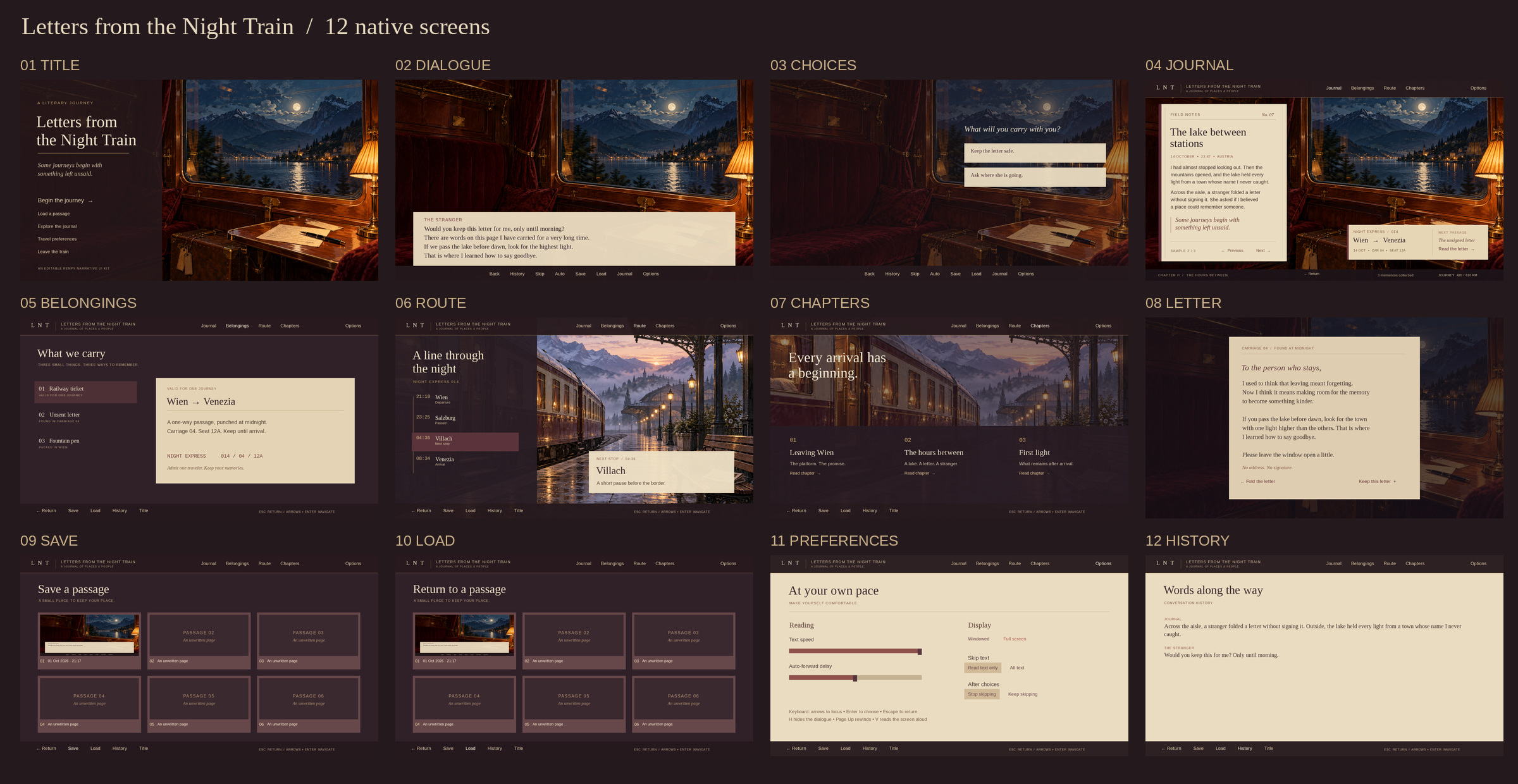Select Passage 02 slot in 09 Save

[x=199, y=640]
